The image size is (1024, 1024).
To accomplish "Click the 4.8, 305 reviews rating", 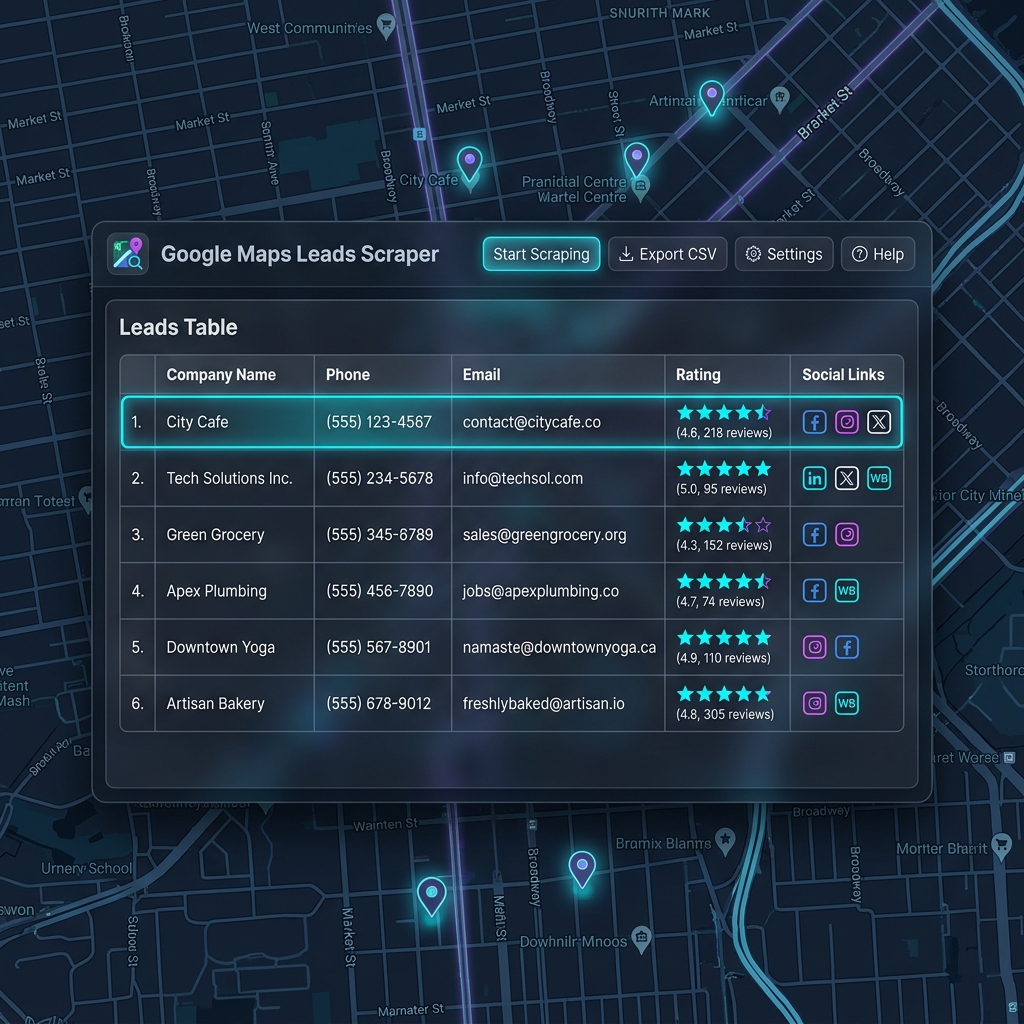I will (725, 703).
